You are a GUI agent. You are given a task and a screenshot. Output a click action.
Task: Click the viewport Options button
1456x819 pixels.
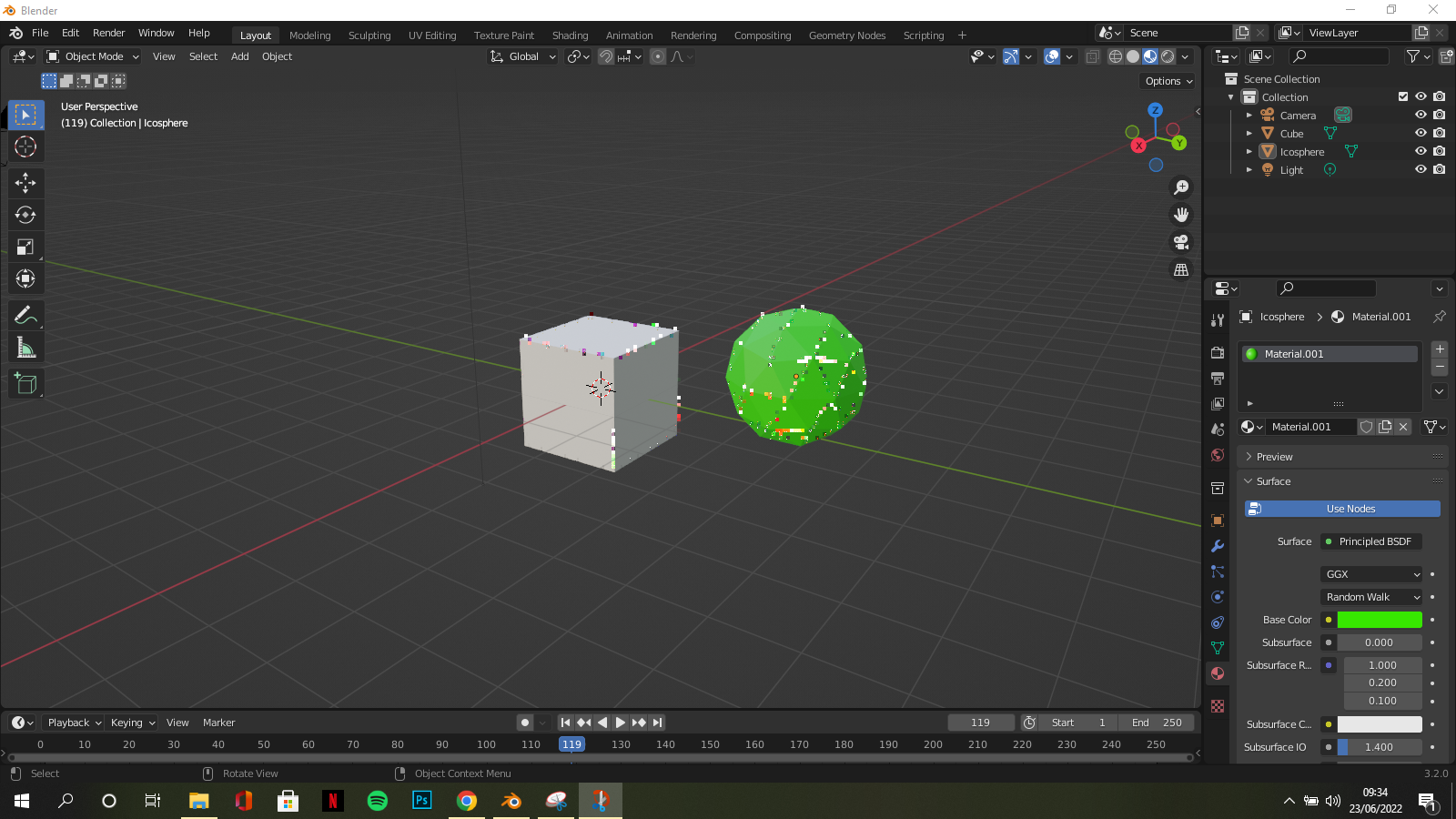pyautogui.click(x=1168, y=81)
